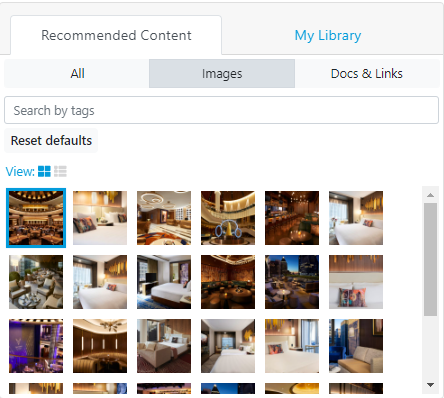Click the vertical scrollbar thumb
444x398 pixels.
click(x=430, y=259)
